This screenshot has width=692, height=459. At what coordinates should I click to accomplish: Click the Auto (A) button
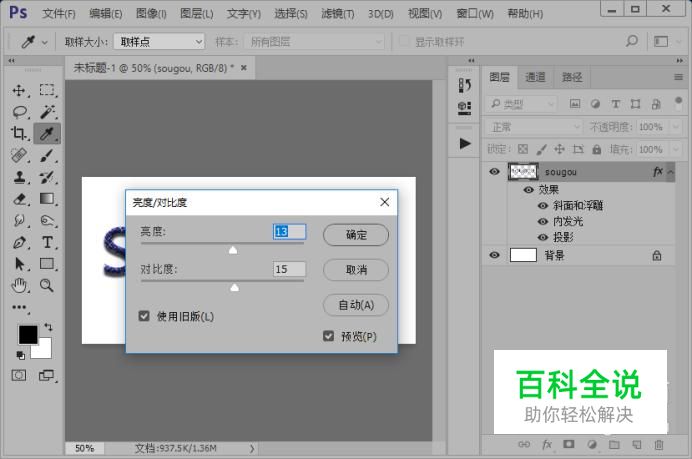pyautogui.click(x=356, y=305)
